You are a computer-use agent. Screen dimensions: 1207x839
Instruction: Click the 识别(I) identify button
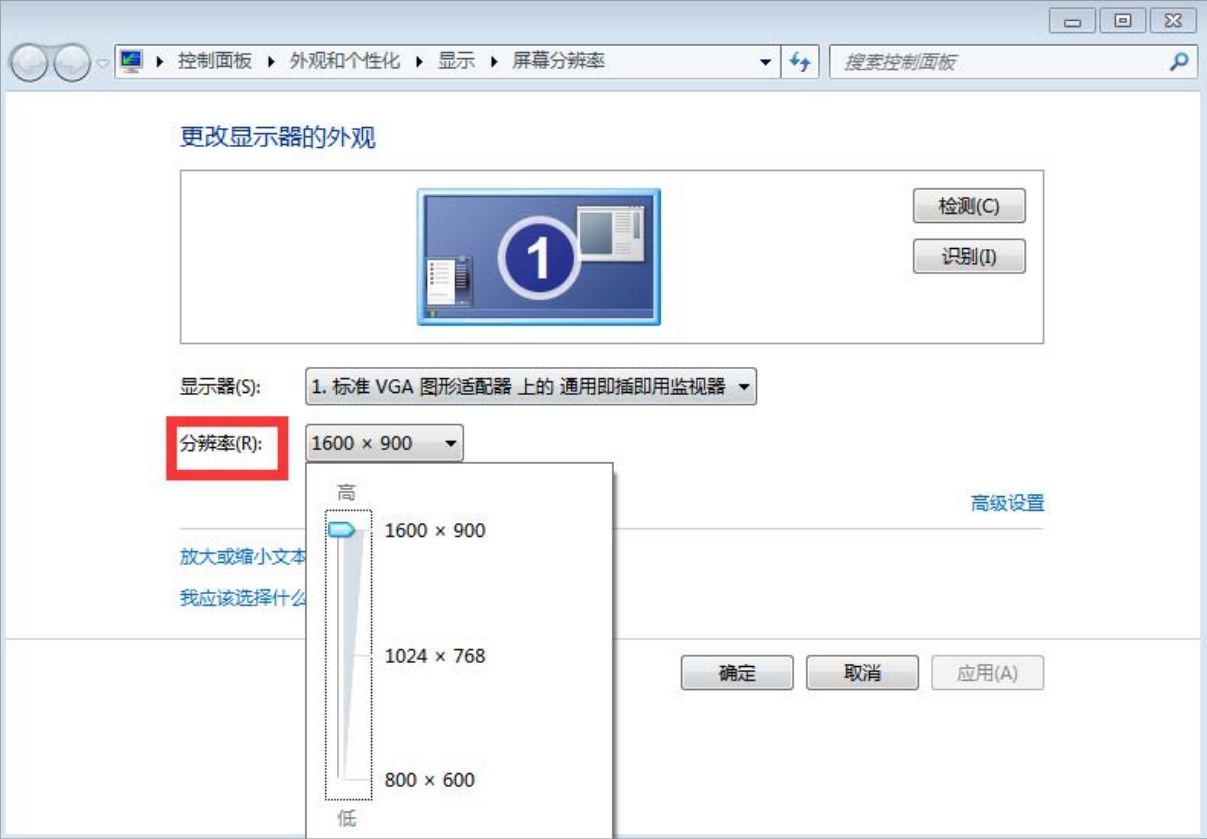click(x=969, y=256)
